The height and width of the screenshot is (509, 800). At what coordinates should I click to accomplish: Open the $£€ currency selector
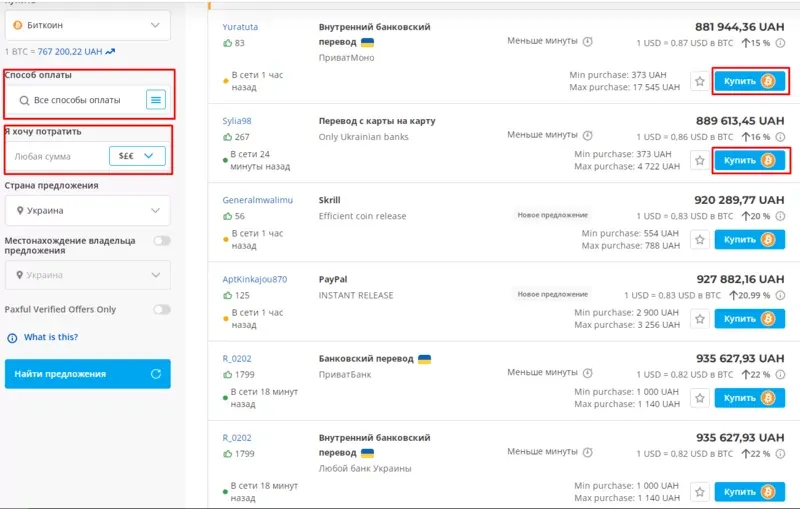[137, 156]
